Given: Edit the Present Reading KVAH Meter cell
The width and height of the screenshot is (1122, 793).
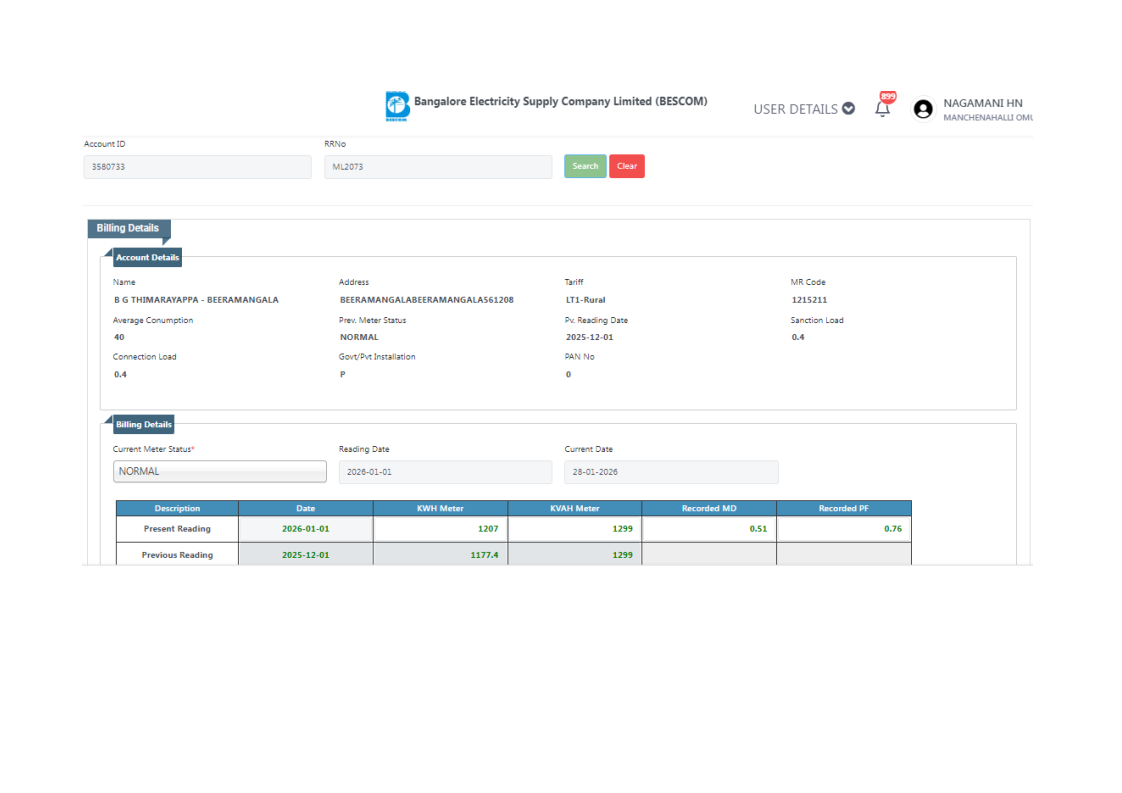Looking at the screenshot, I should 574,528.
